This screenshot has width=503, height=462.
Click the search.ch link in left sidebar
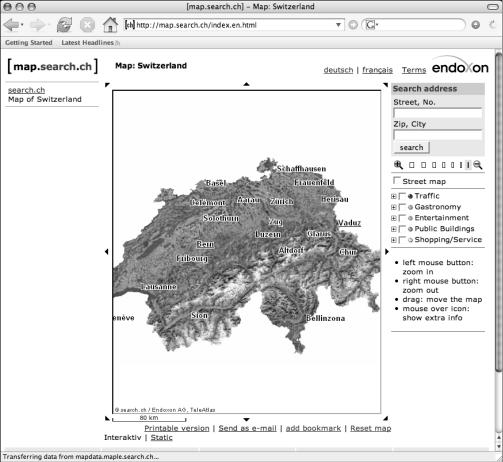point(26,90)
